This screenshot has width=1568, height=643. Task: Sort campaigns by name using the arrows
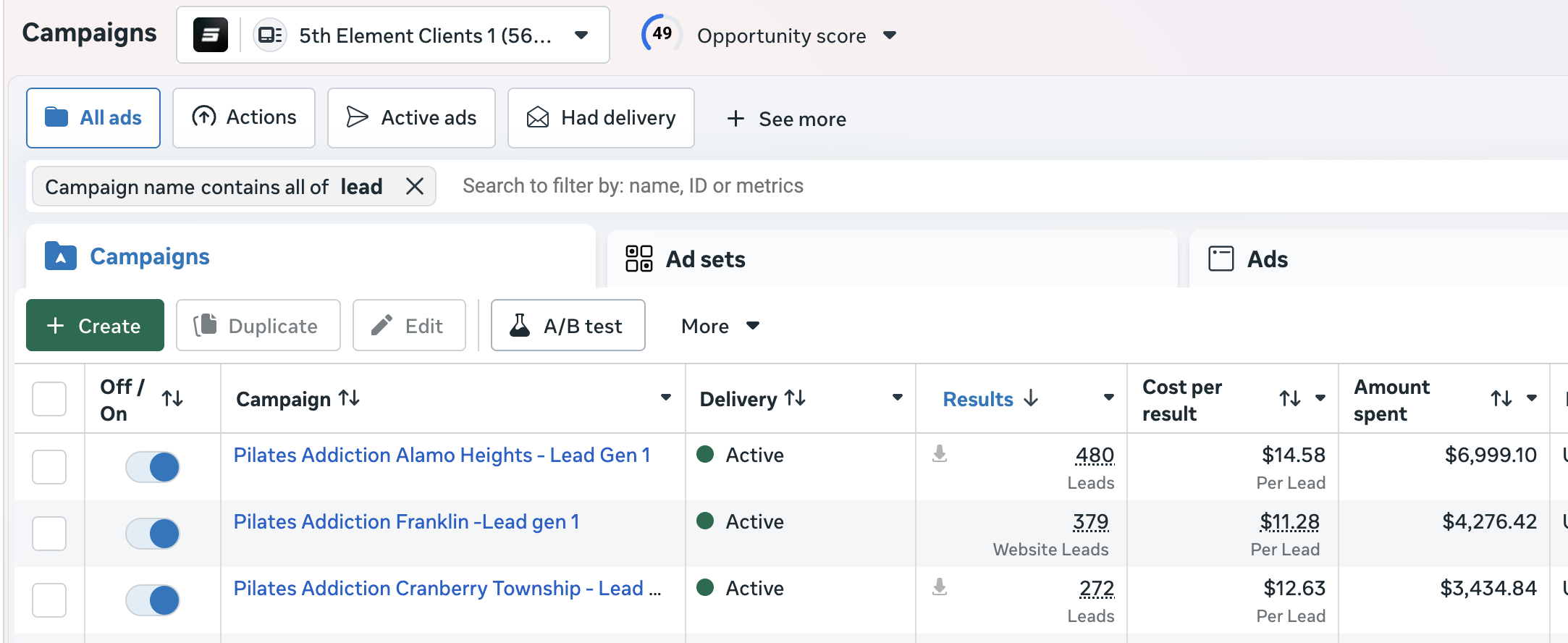pyautogui.click(x=350, y=398)
